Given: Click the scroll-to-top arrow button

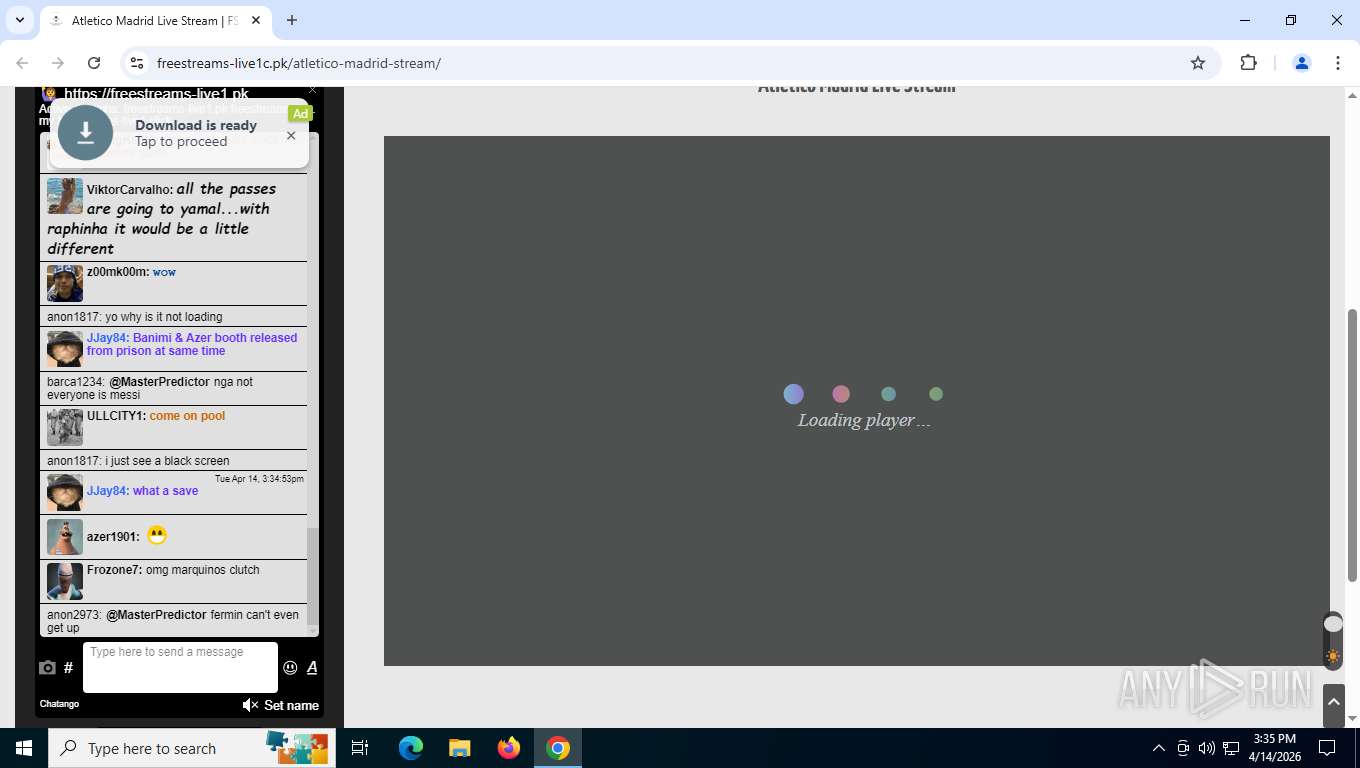Looking at the screenshot, I should coord(1333,703).
